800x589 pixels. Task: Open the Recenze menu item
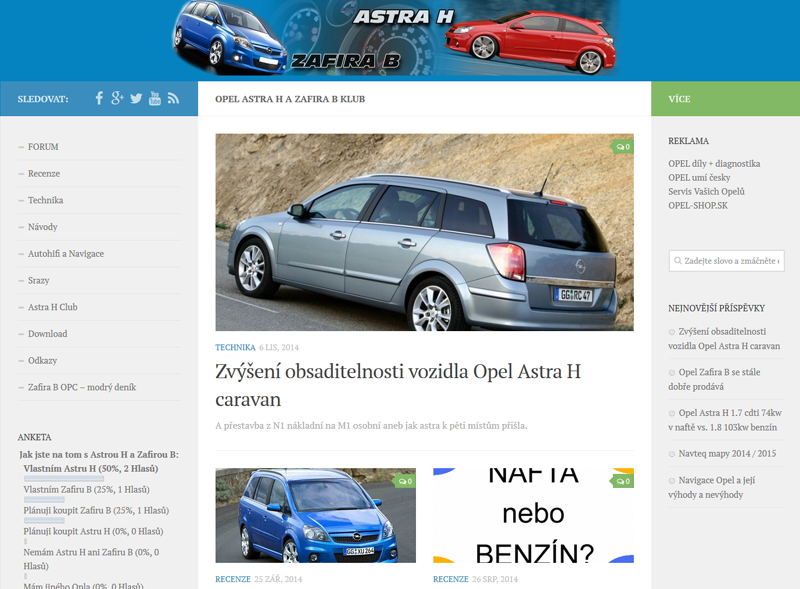coord(44,174)
